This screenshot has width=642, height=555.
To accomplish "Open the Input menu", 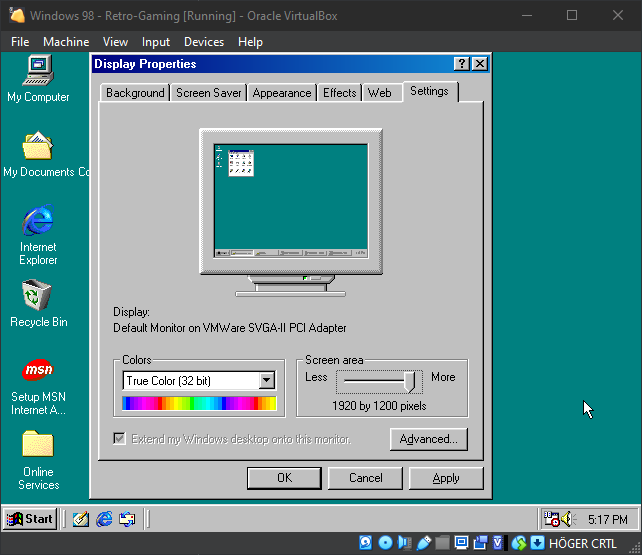I will point(156,42).
